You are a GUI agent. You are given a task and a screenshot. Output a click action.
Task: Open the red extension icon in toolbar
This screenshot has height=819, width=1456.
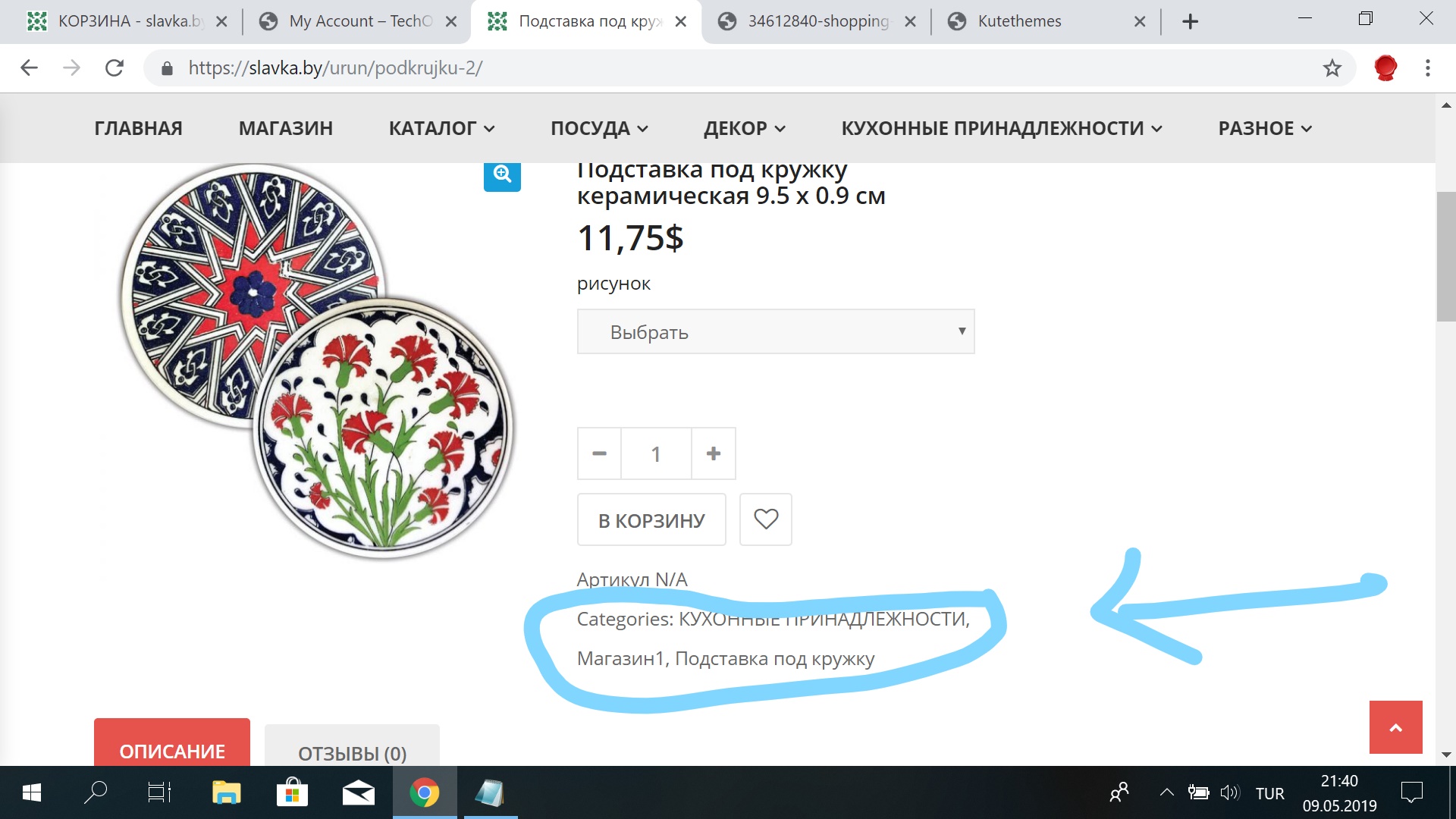coord(1385,68)
